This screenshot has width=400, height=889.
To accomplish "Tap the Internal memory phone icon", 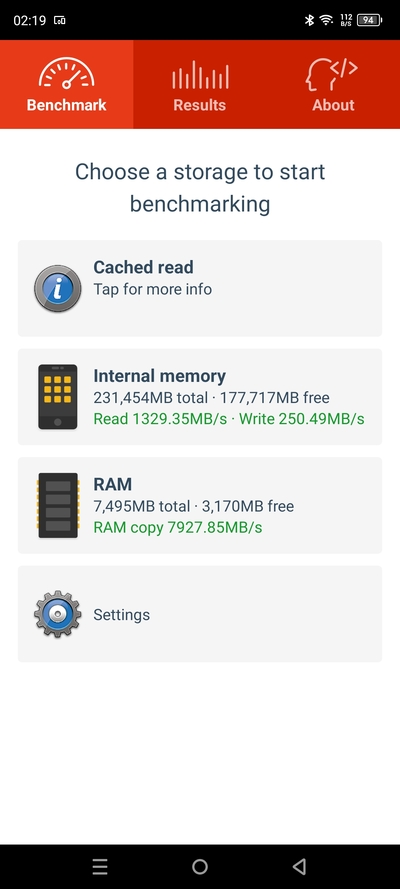I will 58,397.
